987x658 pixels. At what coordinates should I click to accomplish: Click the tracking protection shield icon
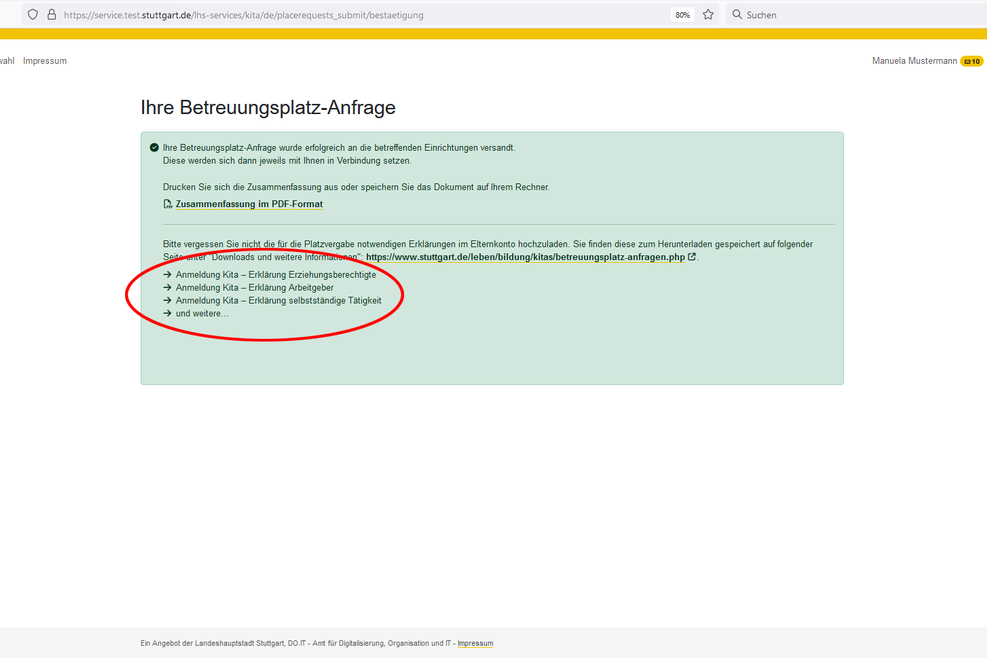click(x=33, y=15)
